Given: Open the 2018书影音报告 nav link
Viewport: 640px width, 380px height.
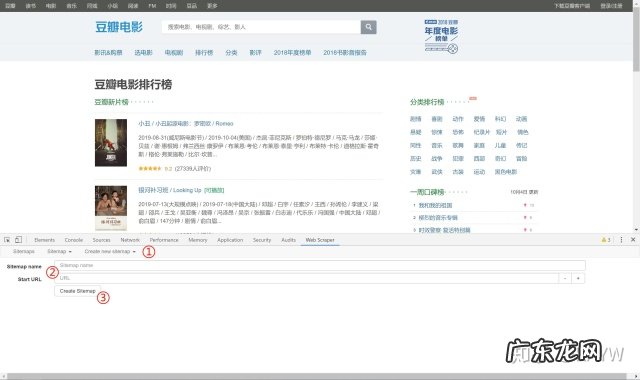Looking at the screenshot, I should click(x=345, y=53).
